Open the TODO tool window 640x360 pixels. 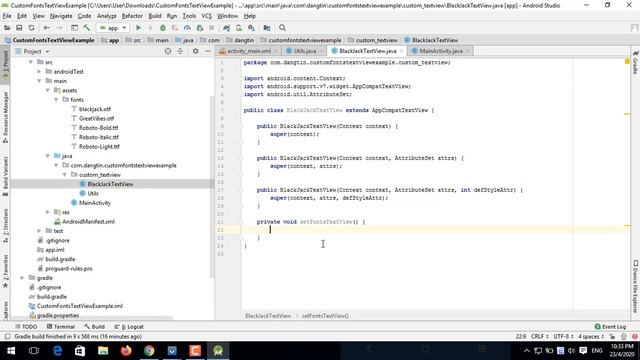pos(26,327)
